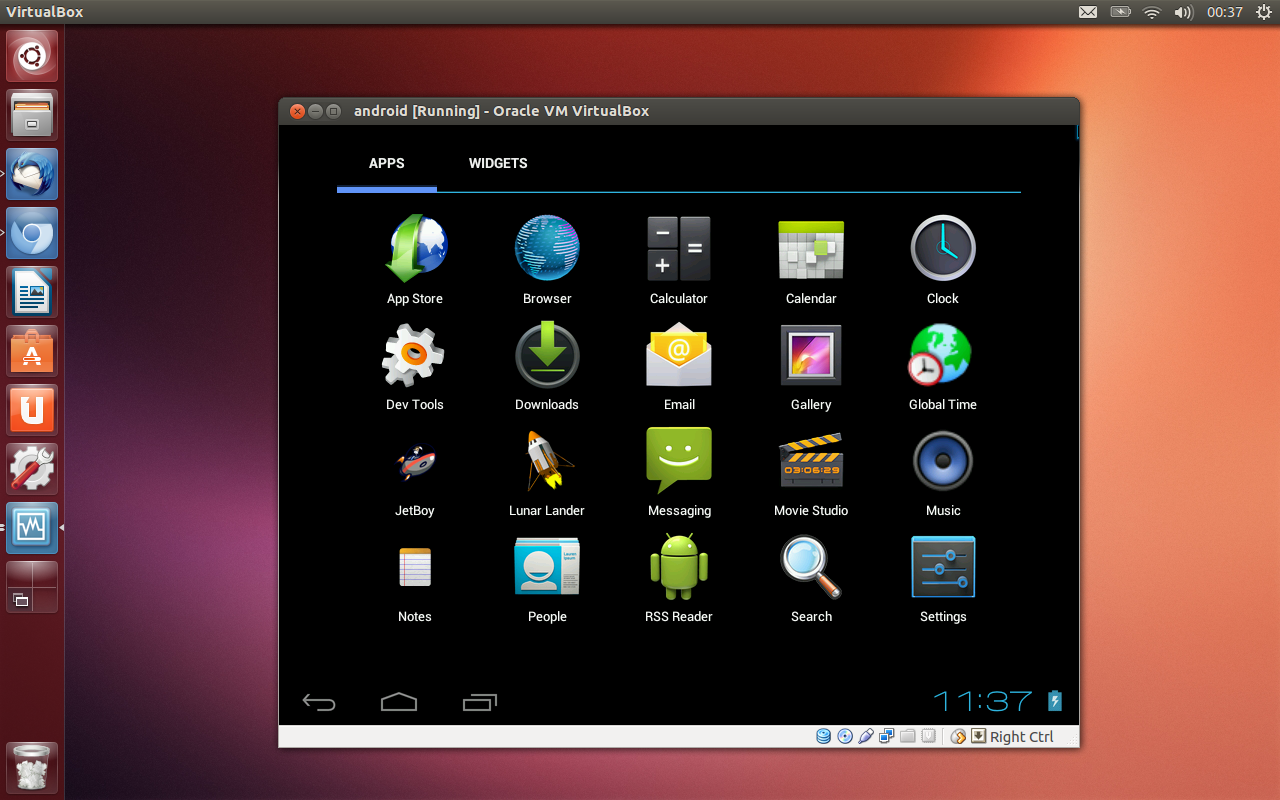Open the Workspace Switcher
Screen dimensions: 1280x800
[32, 587]
